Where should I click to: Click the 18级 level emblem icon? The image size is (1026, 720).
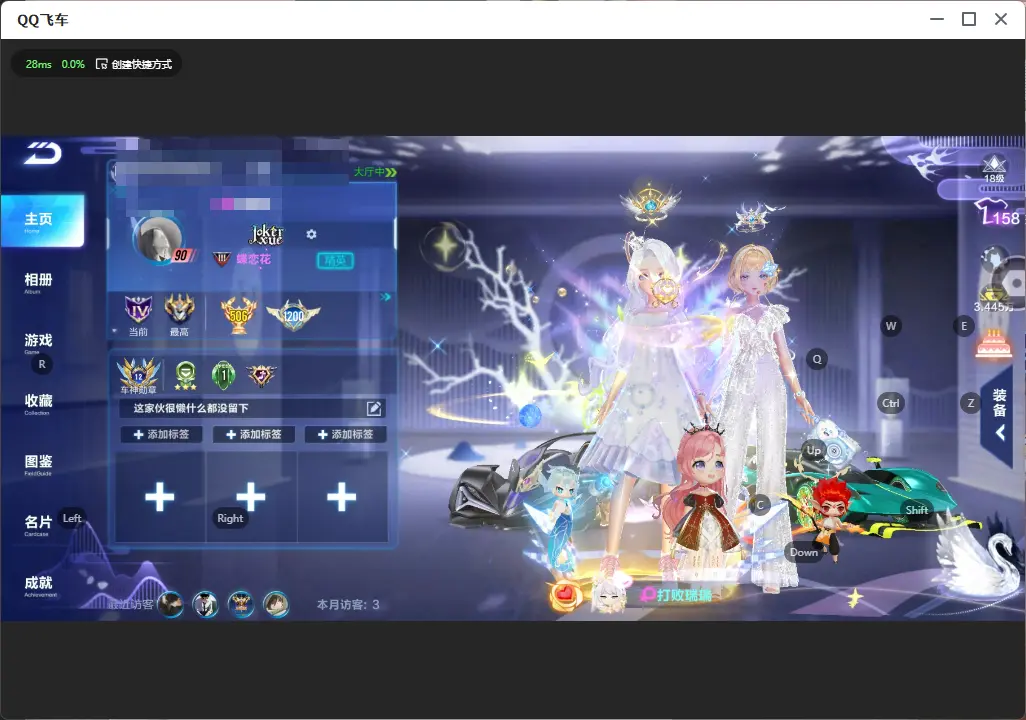click(x=994, y=168)
